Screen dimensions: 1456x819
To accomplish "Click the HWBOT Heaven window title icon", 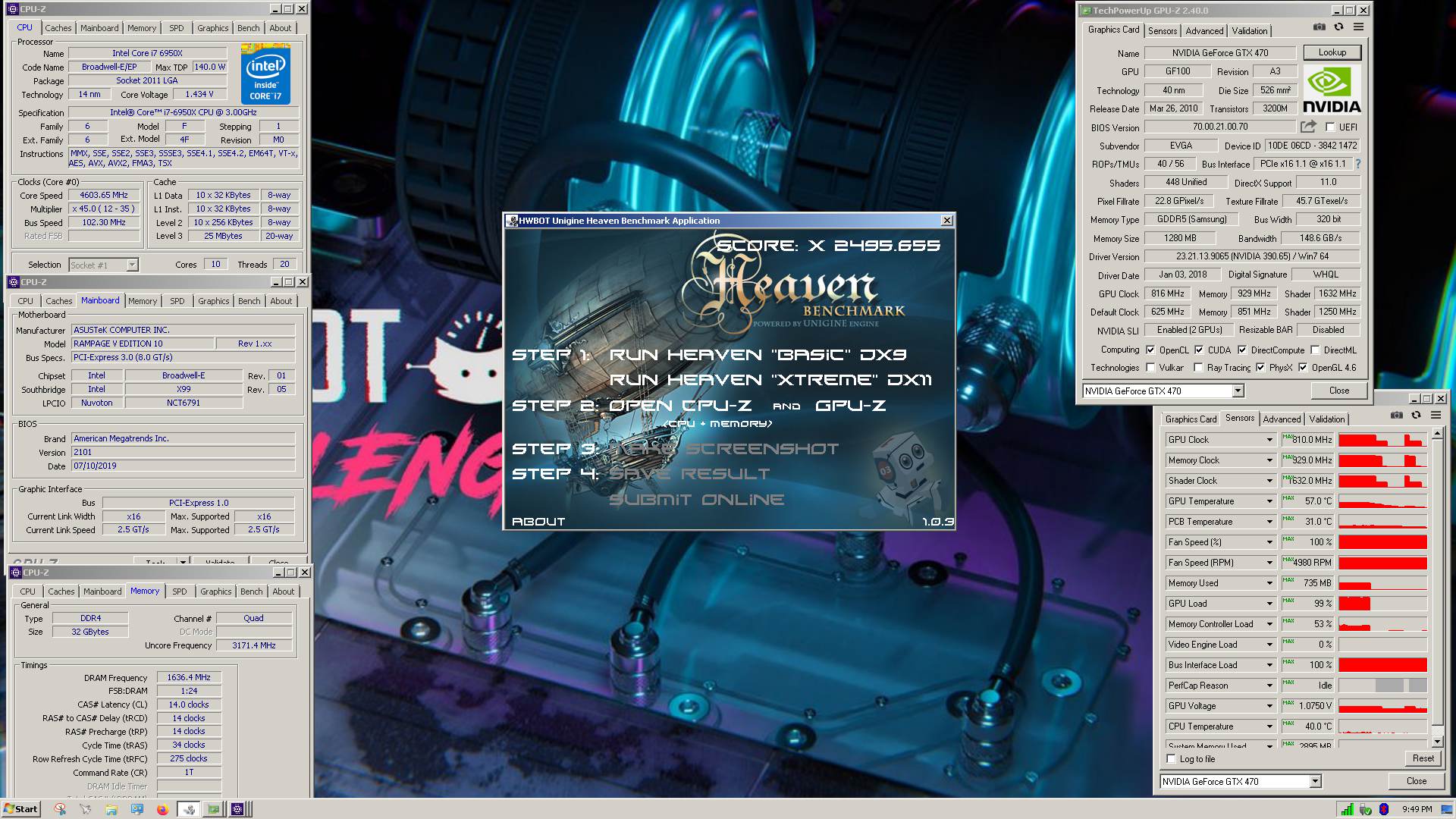I will (512, 221).
